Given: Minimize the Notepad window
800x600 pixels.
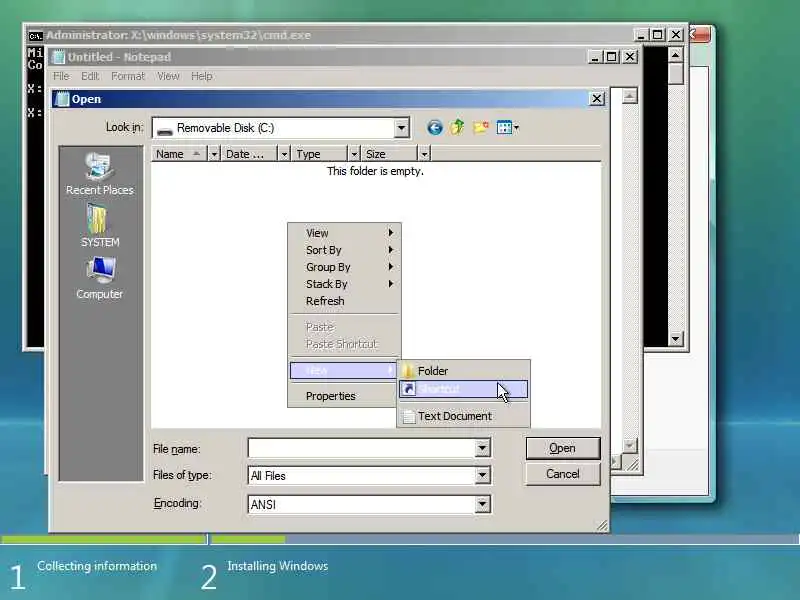Looking at the screenshot, I should tap(594, 57).
